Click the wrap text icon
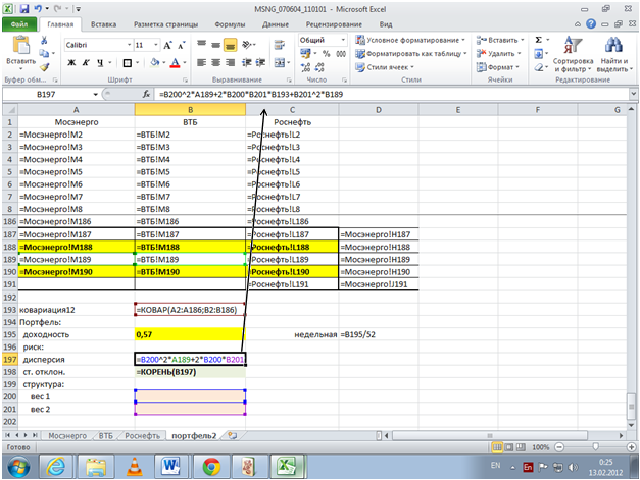The image size is (640, 480). (280, 44)
